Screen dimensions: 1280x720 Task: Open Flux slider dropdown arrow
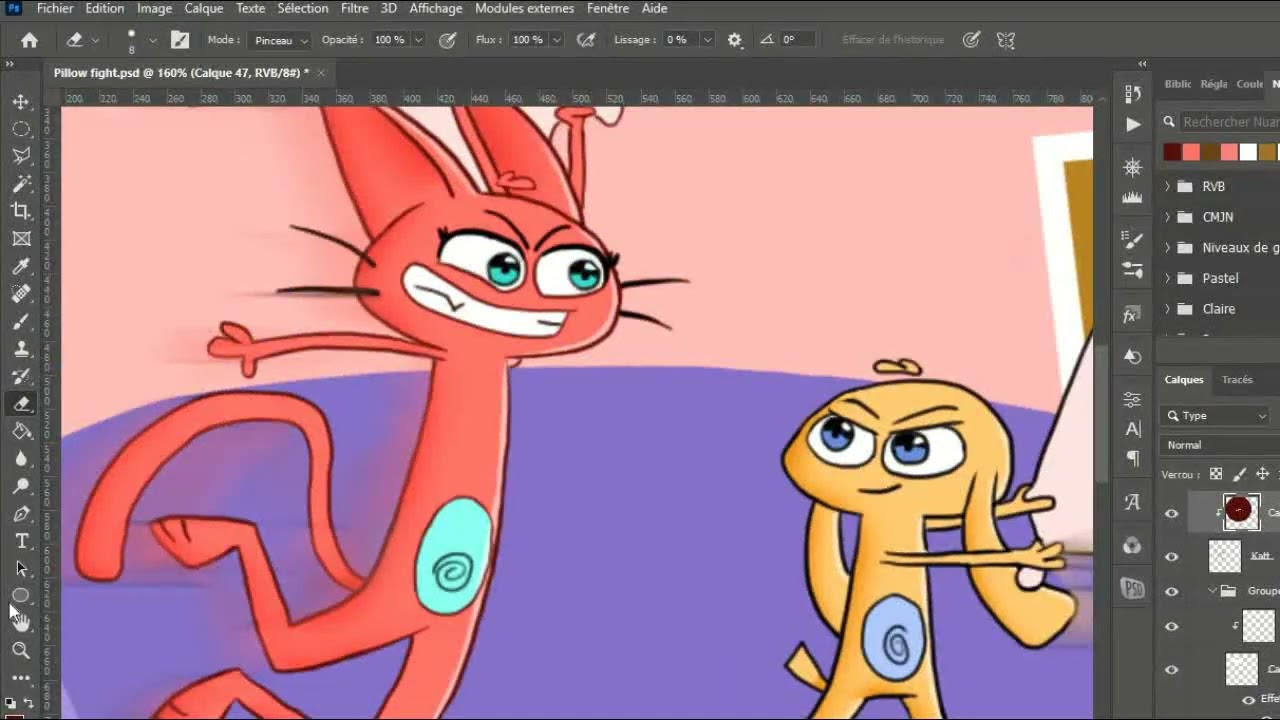click(556, 40)
